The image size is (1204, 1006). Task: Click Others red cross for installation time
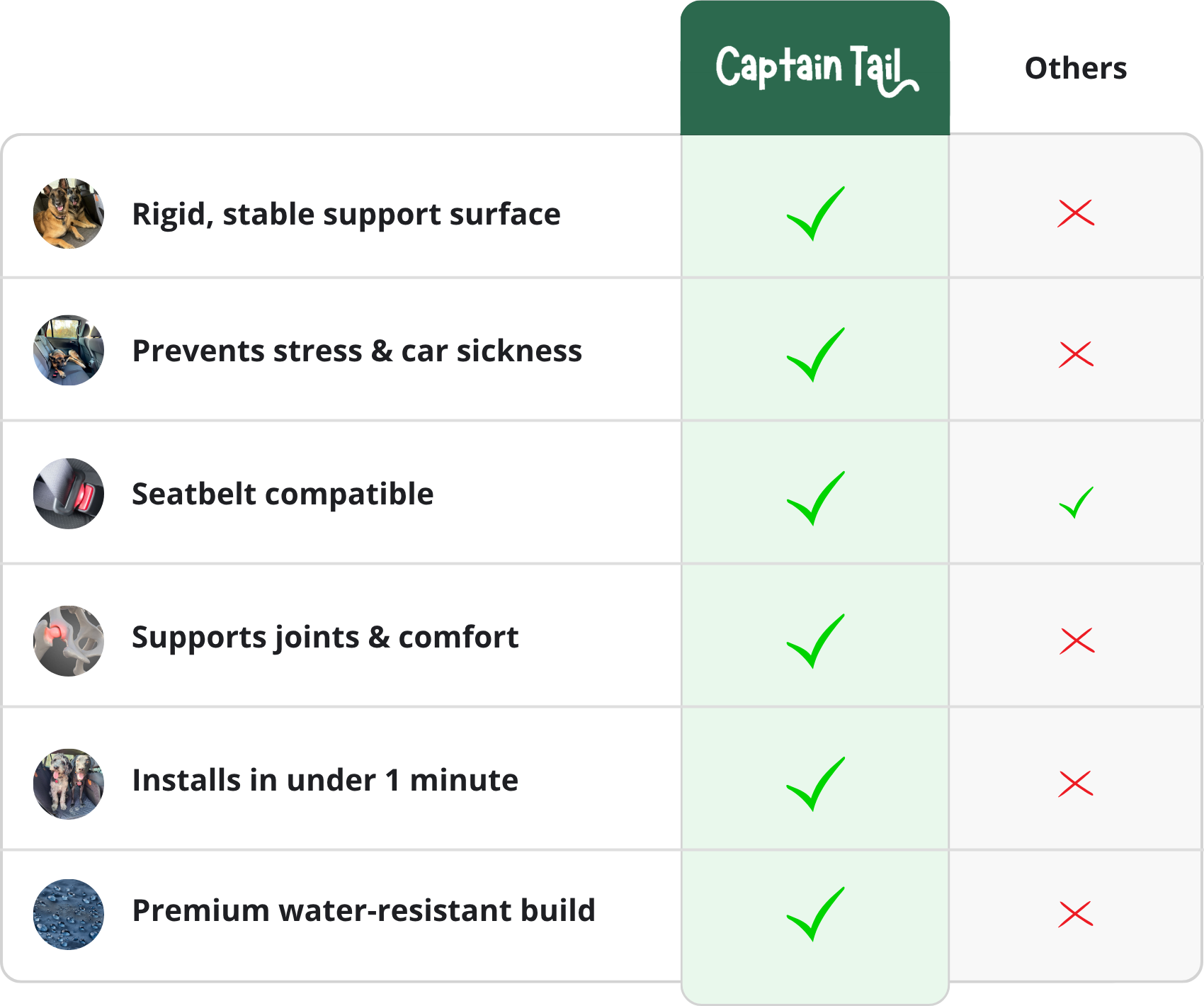[x=1076, y=784]
